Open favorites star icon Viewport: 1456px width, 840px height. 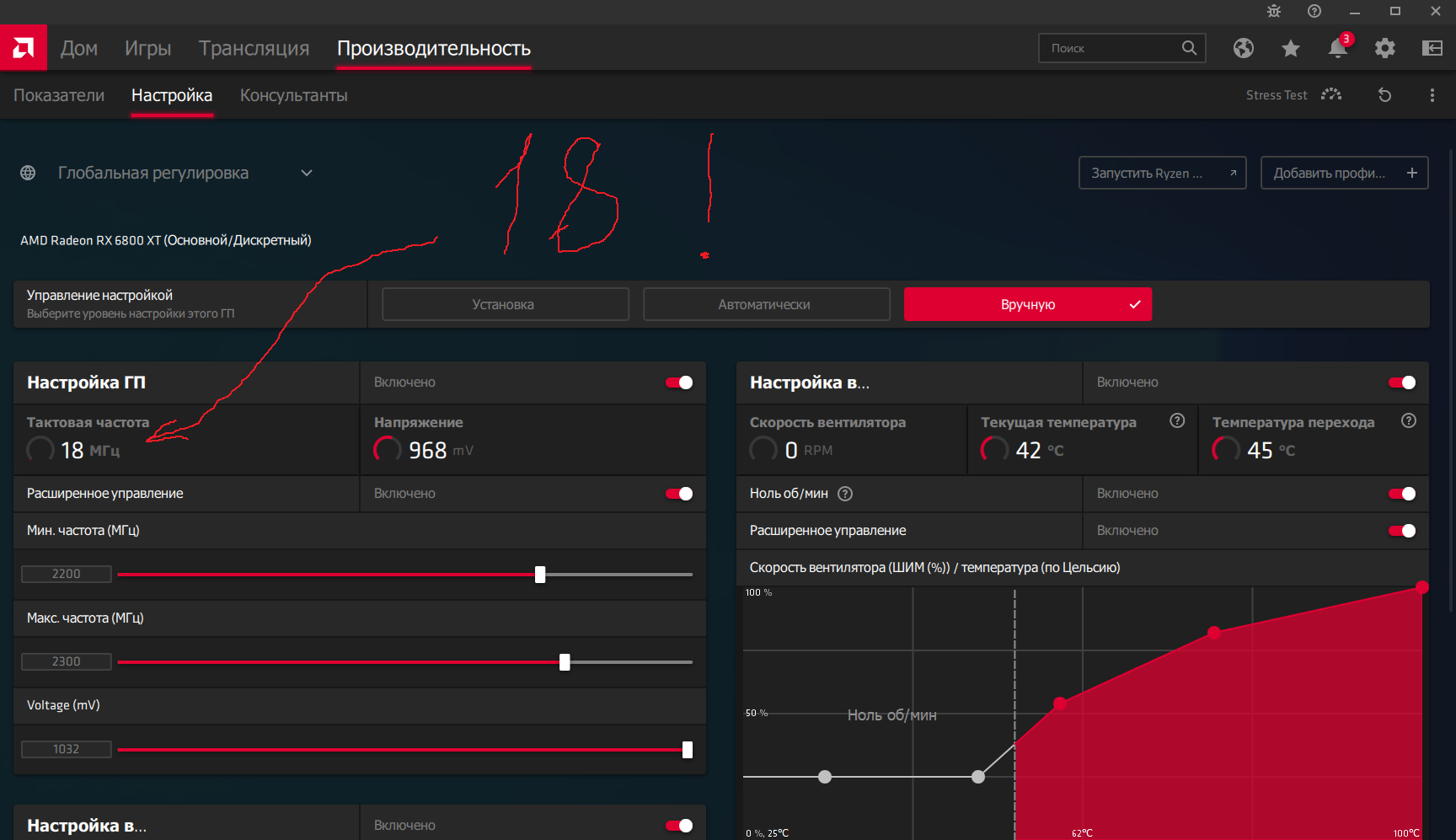[x=1291, y=48]
